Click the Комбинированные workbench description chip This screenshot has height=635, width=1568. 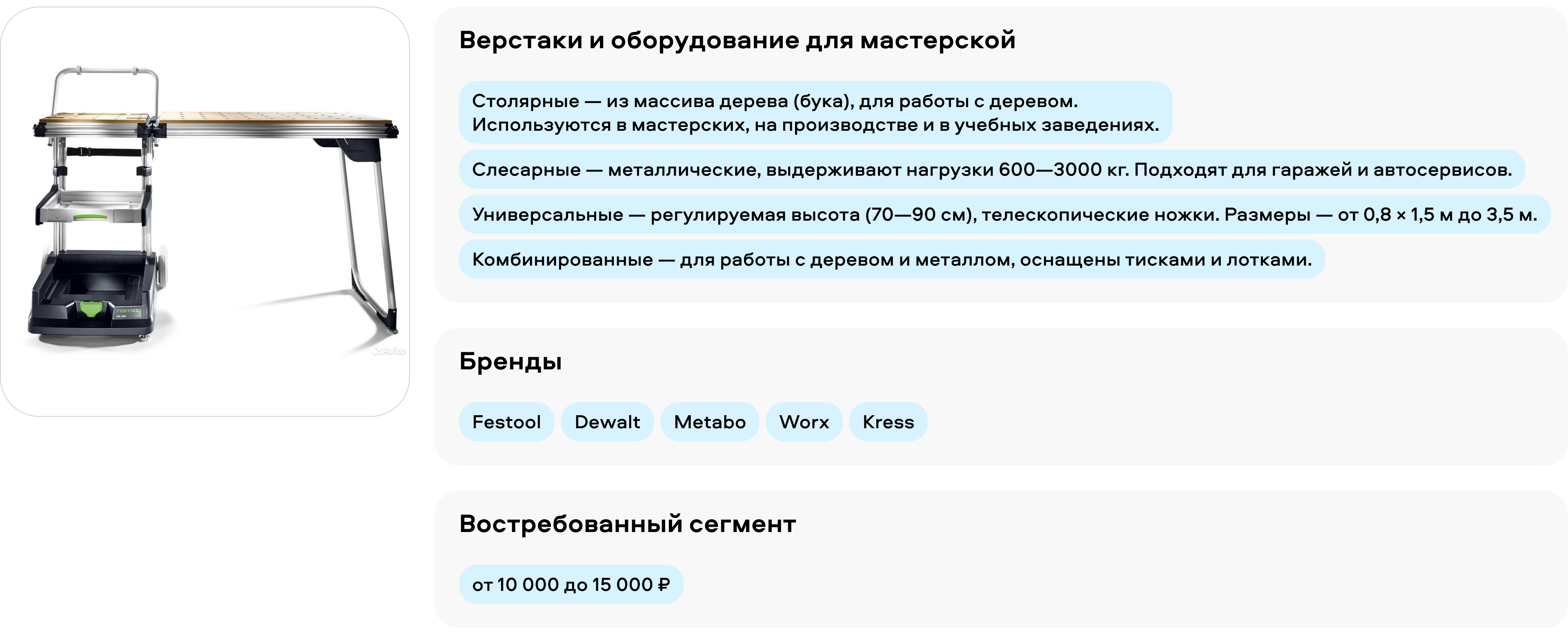(x=892, y=259)
